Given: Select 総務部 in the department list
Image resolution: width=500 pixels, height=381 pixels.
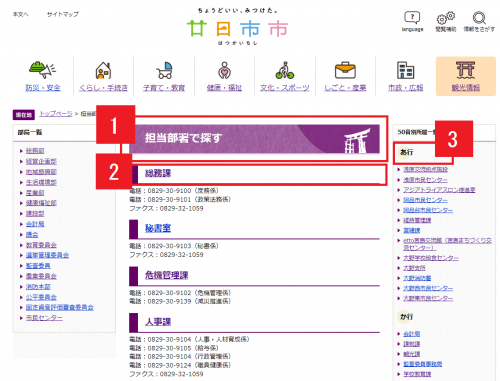Looking at the screenshot, I should [x=35, y=151].
